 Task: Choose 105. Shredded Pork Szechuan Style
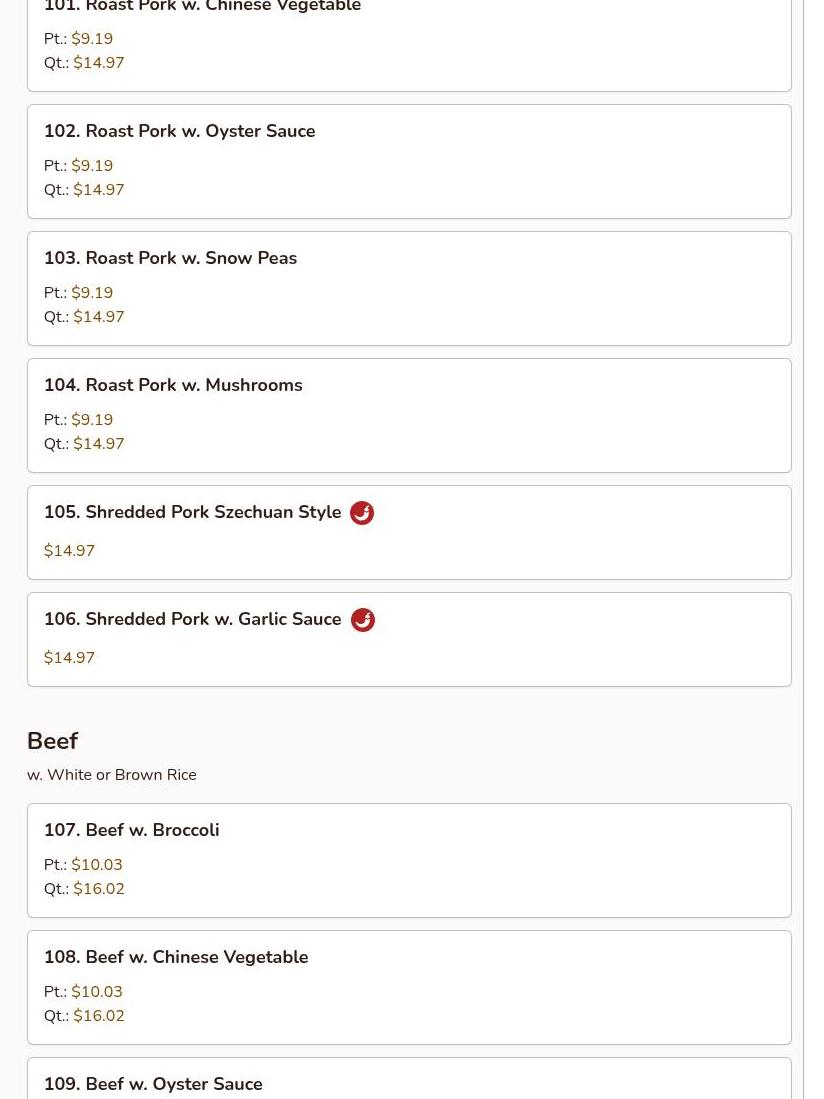coord(409,533)
